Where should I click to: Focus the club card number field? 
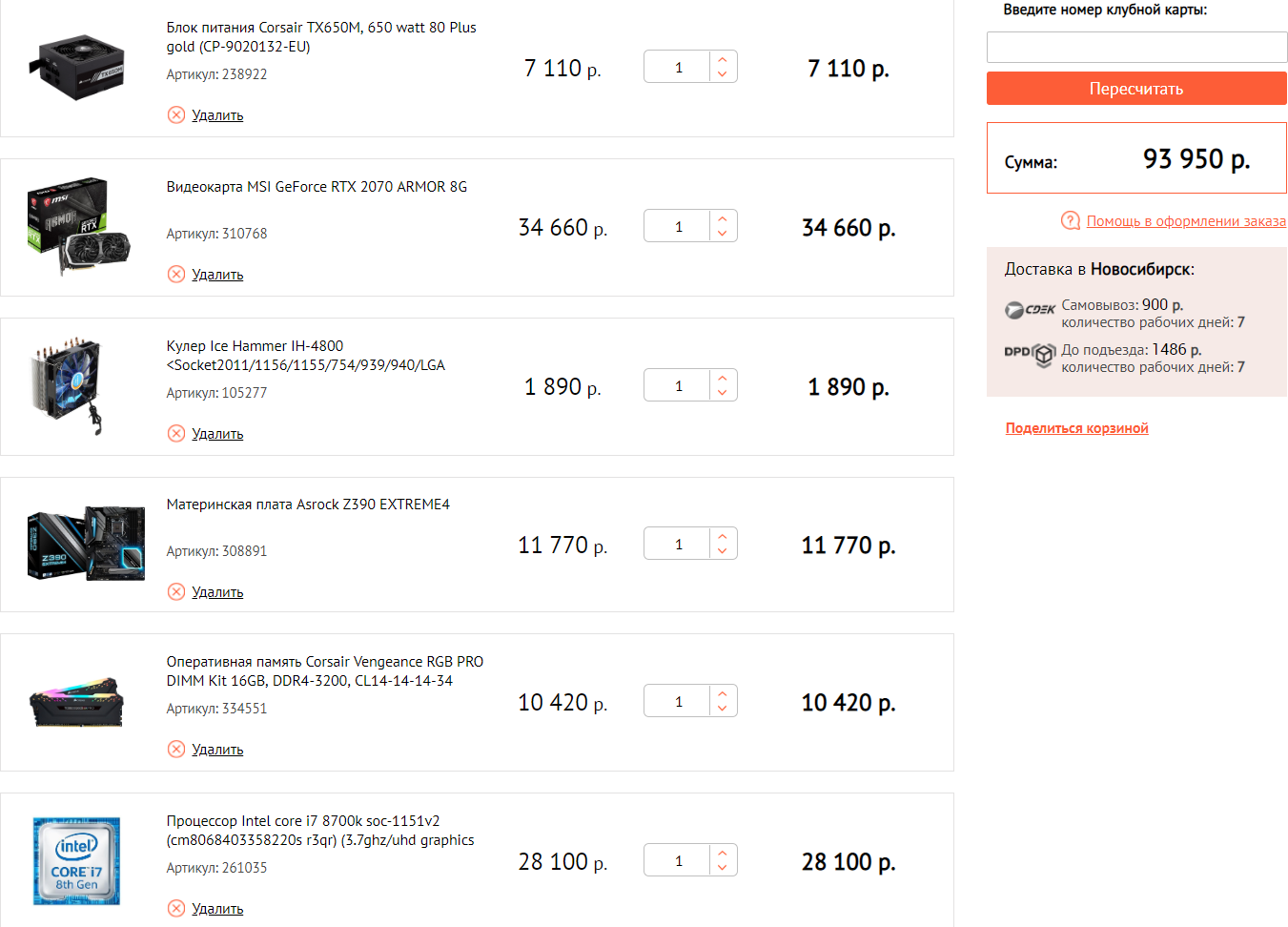1136,47
